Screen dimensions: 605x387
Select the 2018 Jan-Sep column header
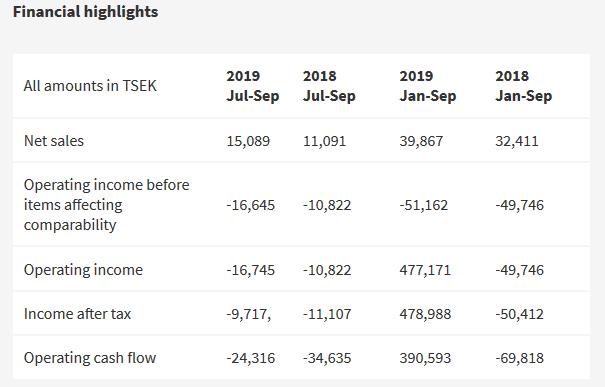point(524,86)
